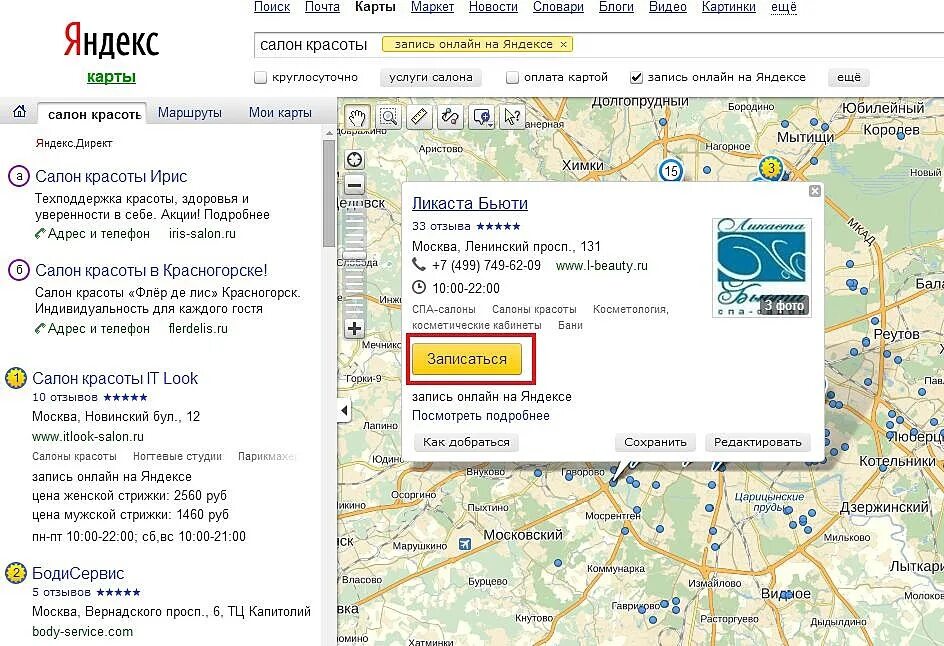Click the 33 отзыва reviews text
This screenshot has height=646, width=944.
point(441,226)
